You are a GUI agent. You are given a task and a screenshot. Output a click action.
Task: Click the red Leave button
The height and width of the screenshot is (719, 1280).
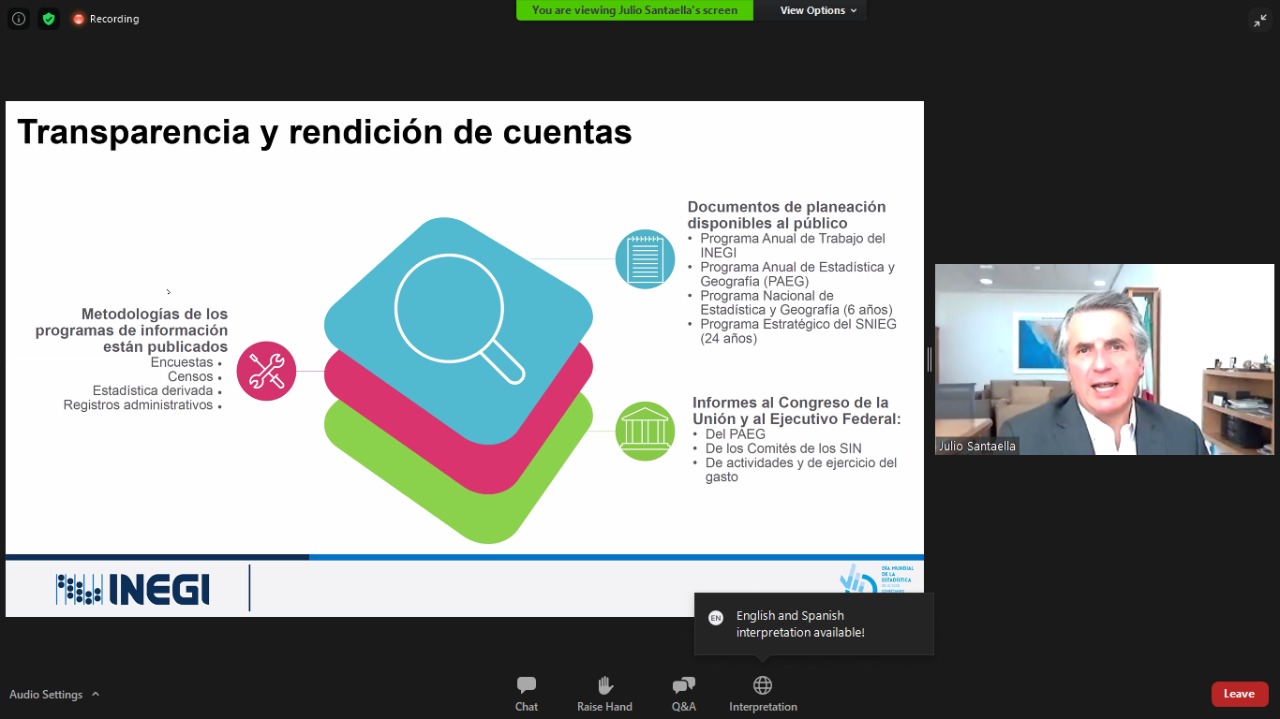[x=1239, y=694]
